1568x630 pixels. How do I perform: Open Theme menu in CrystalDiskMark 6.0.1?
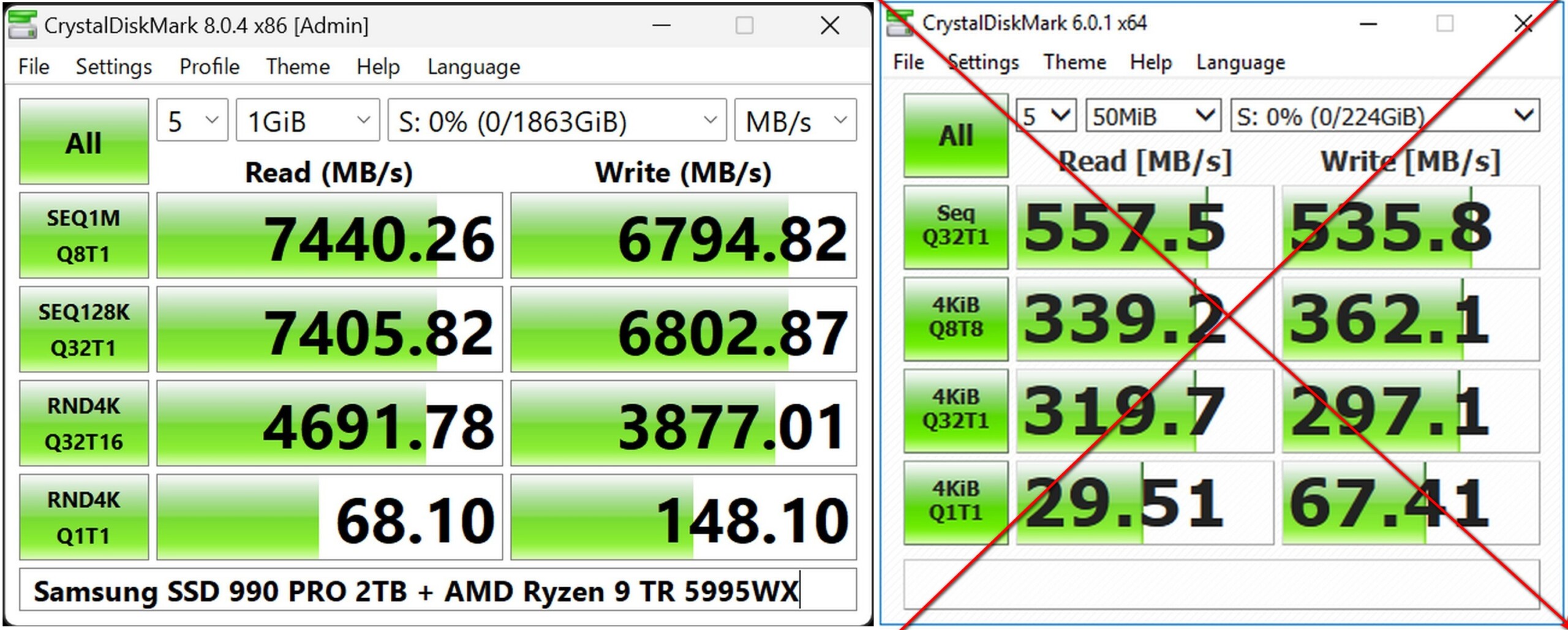pos(1075,62)
